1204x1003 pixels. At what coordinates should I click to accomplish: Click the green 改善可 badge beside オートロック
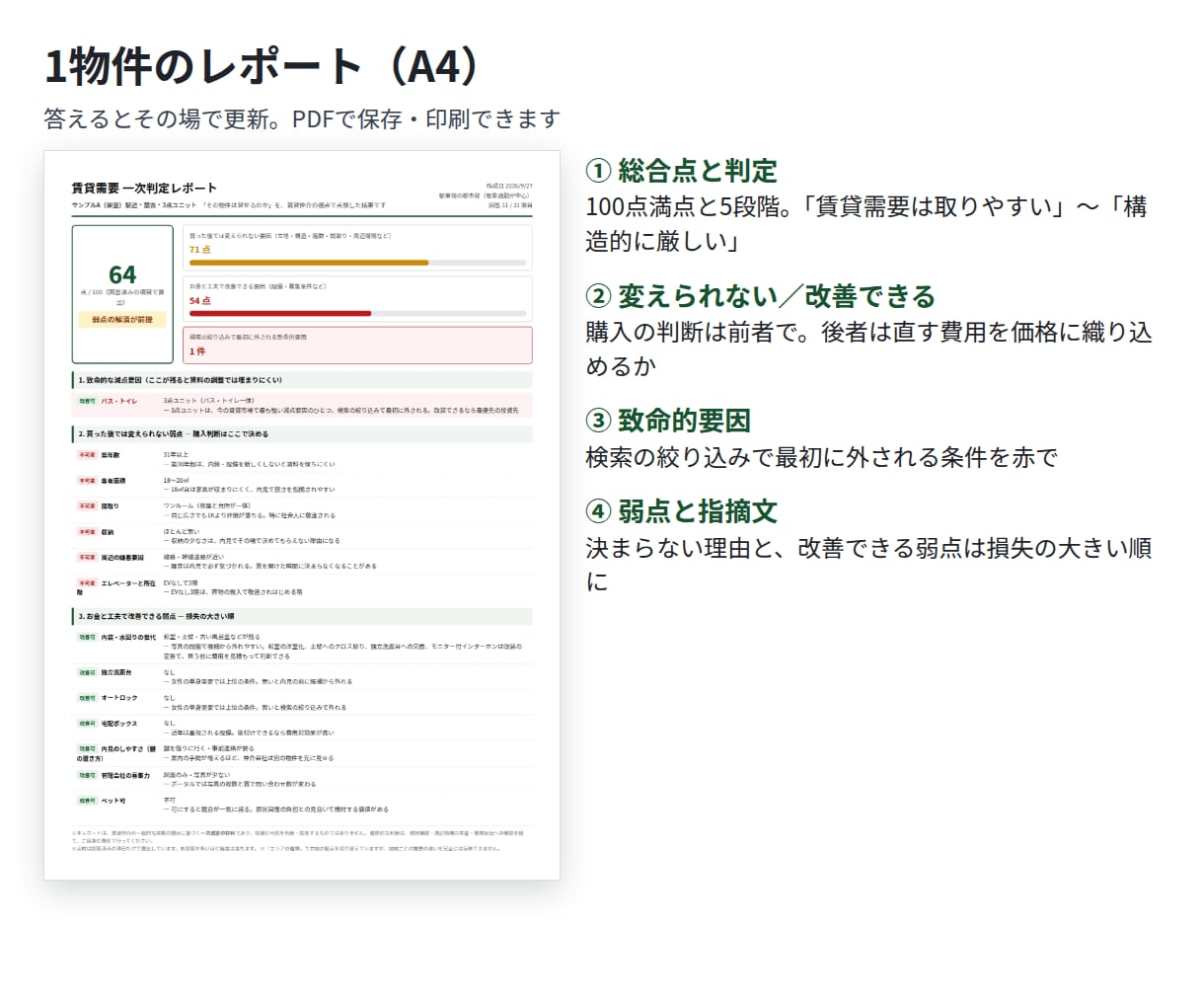[x=87, y=698]
